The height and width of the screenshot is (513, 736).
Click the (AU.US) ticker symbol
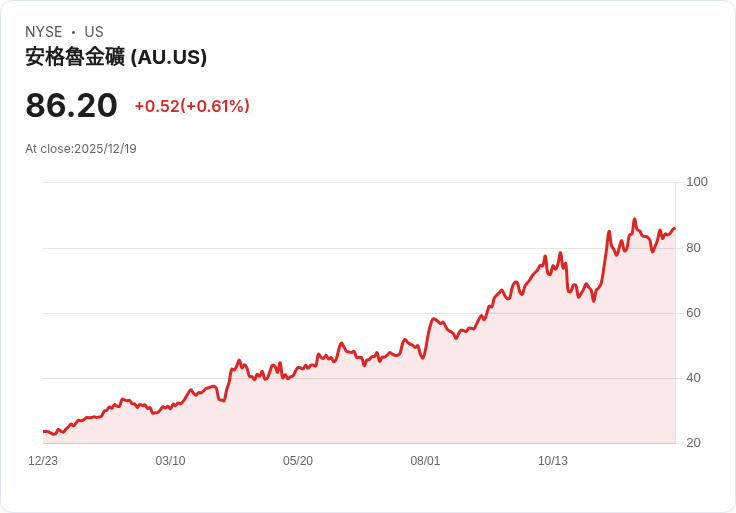click(169, 57)
